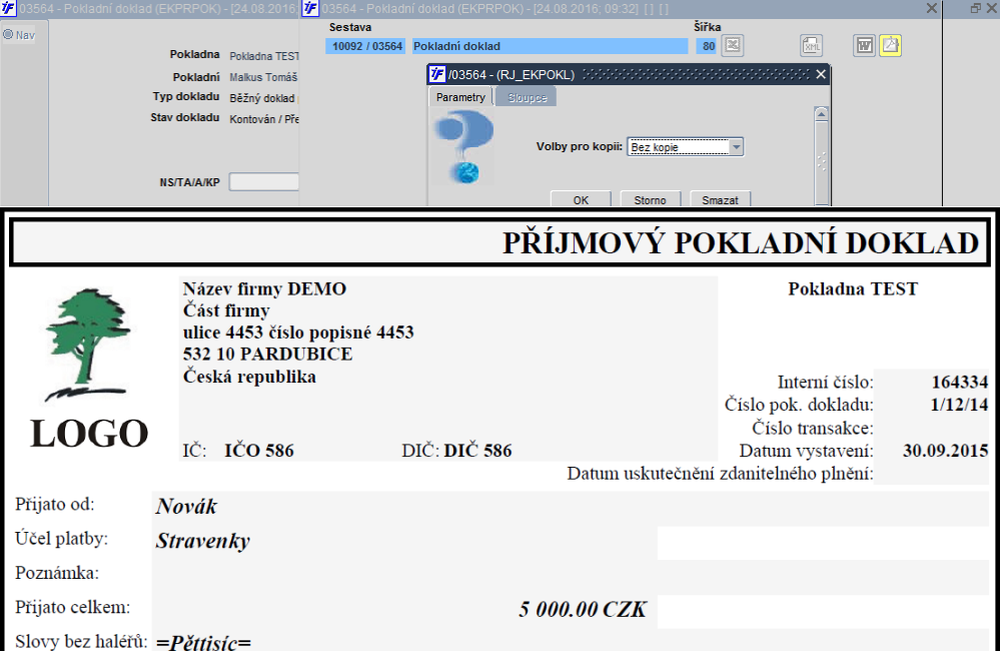Screen dimensions: 1000x651
Task: Close the RJ_EKPOKL dialog
Action: [821, 75]
